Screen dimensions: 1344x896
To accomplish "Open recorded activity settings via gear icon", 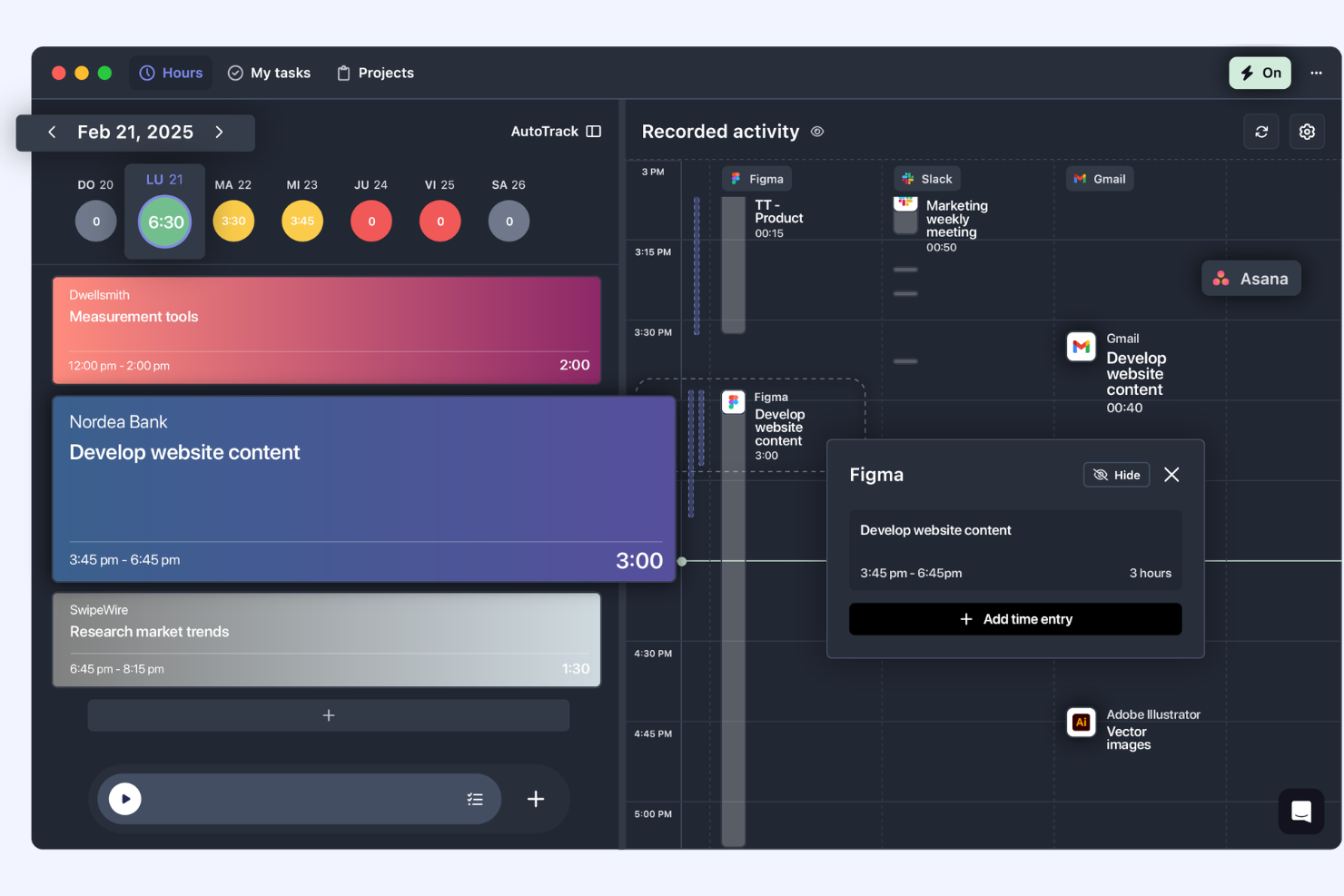I will [1307, 131].
